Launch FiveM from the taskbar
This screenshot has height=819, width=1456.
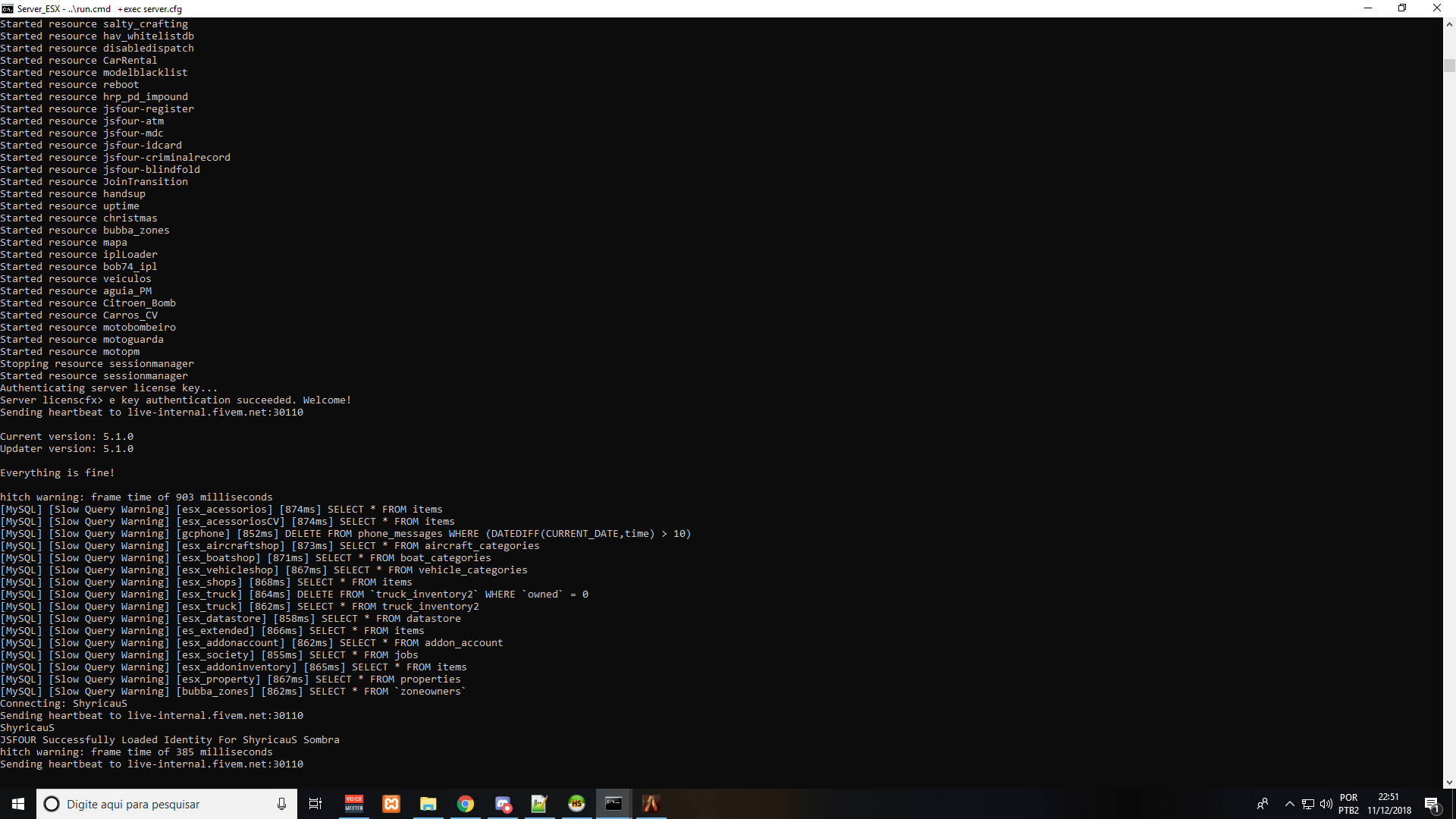coord(651,803)
